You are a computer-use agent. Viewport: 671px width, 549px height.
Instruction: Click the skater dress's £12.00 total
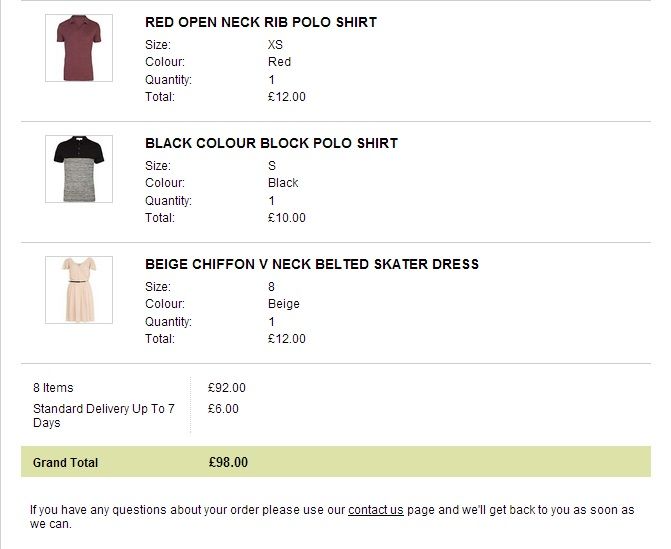click(287, 339)
